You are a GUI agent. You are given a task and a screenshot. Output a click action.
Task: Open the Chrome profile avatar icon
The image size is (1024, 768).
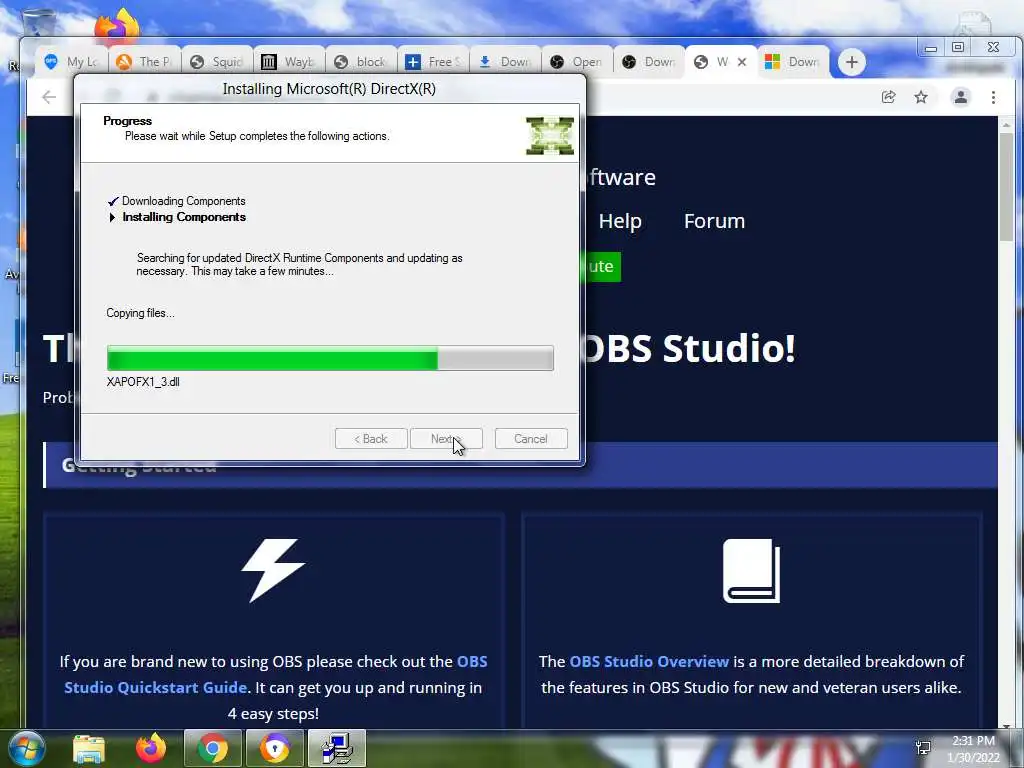tap(961, 97)
